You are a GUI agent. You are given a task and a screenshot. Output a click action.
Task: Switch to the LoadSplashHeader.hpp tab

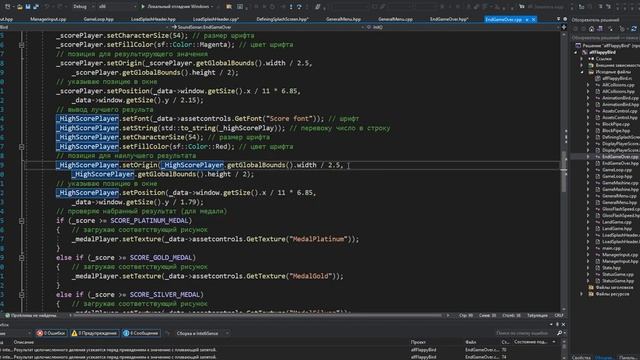[153, 19]
